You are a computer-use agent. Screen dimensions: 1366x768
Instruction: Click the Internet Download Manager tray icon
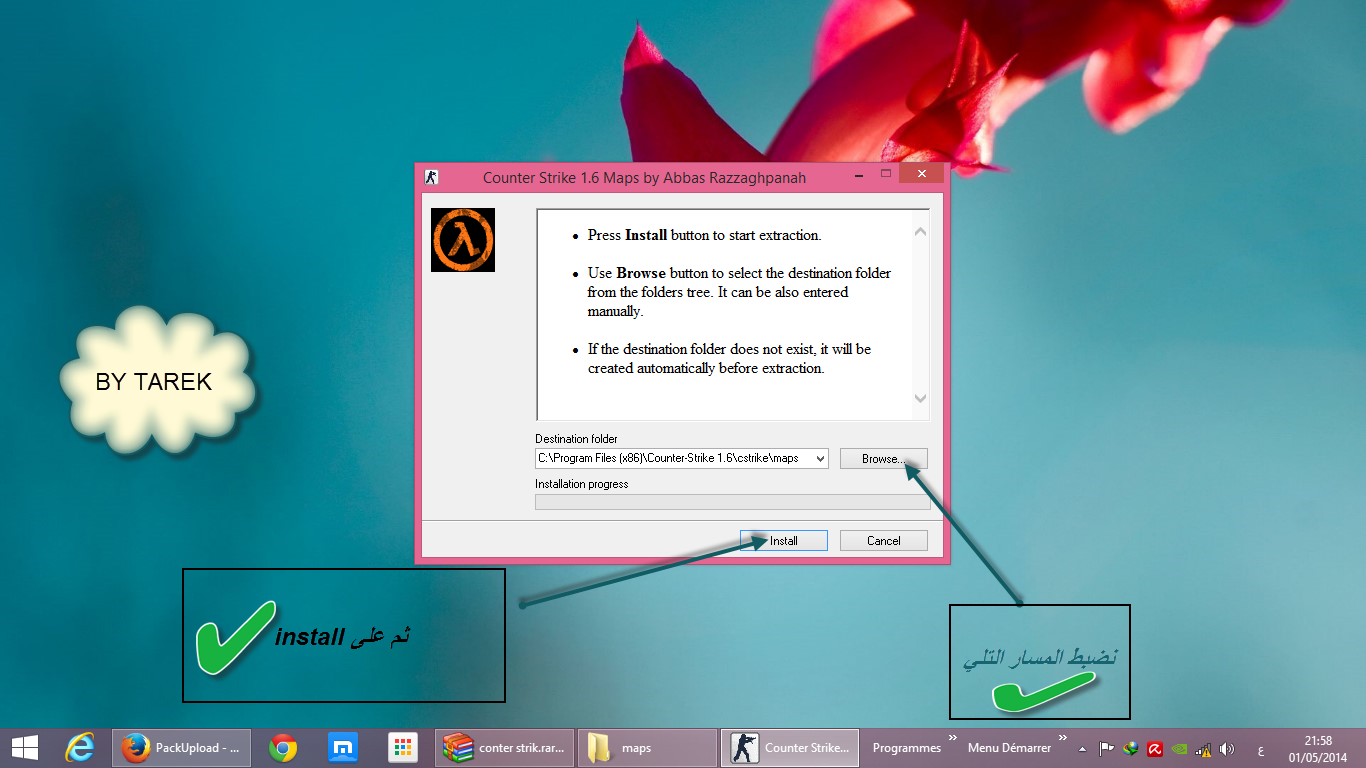click(1131, 748)
